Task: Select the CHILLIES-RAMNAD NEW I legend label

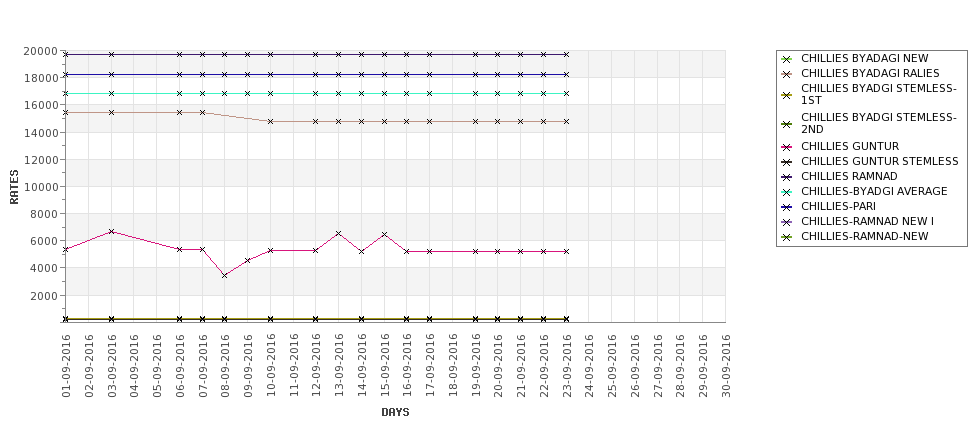Action: click(x=867, y=221)
